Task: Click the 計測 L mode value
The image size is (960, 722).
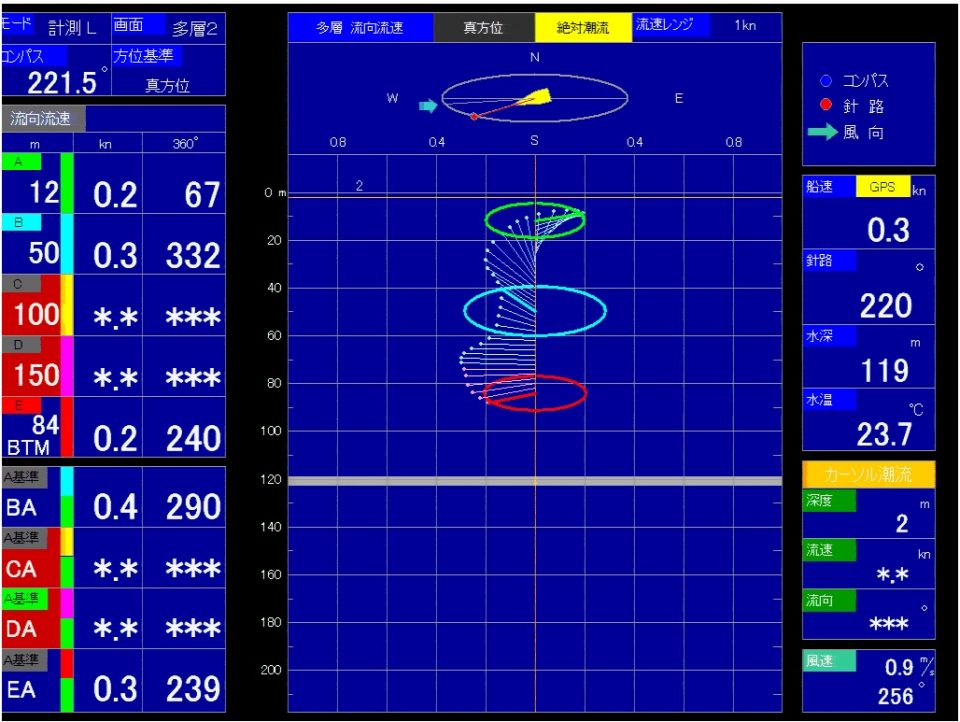Action: [x=72, y=28]
